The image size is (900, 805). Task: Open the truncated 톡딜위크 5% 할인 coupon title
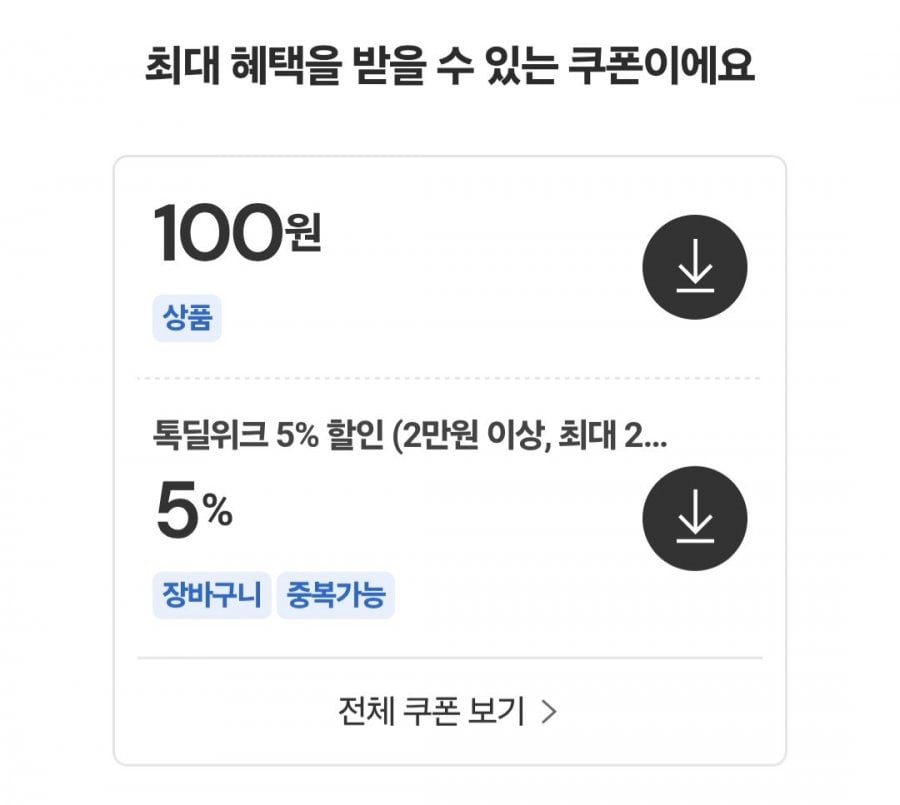pos(409,435)
